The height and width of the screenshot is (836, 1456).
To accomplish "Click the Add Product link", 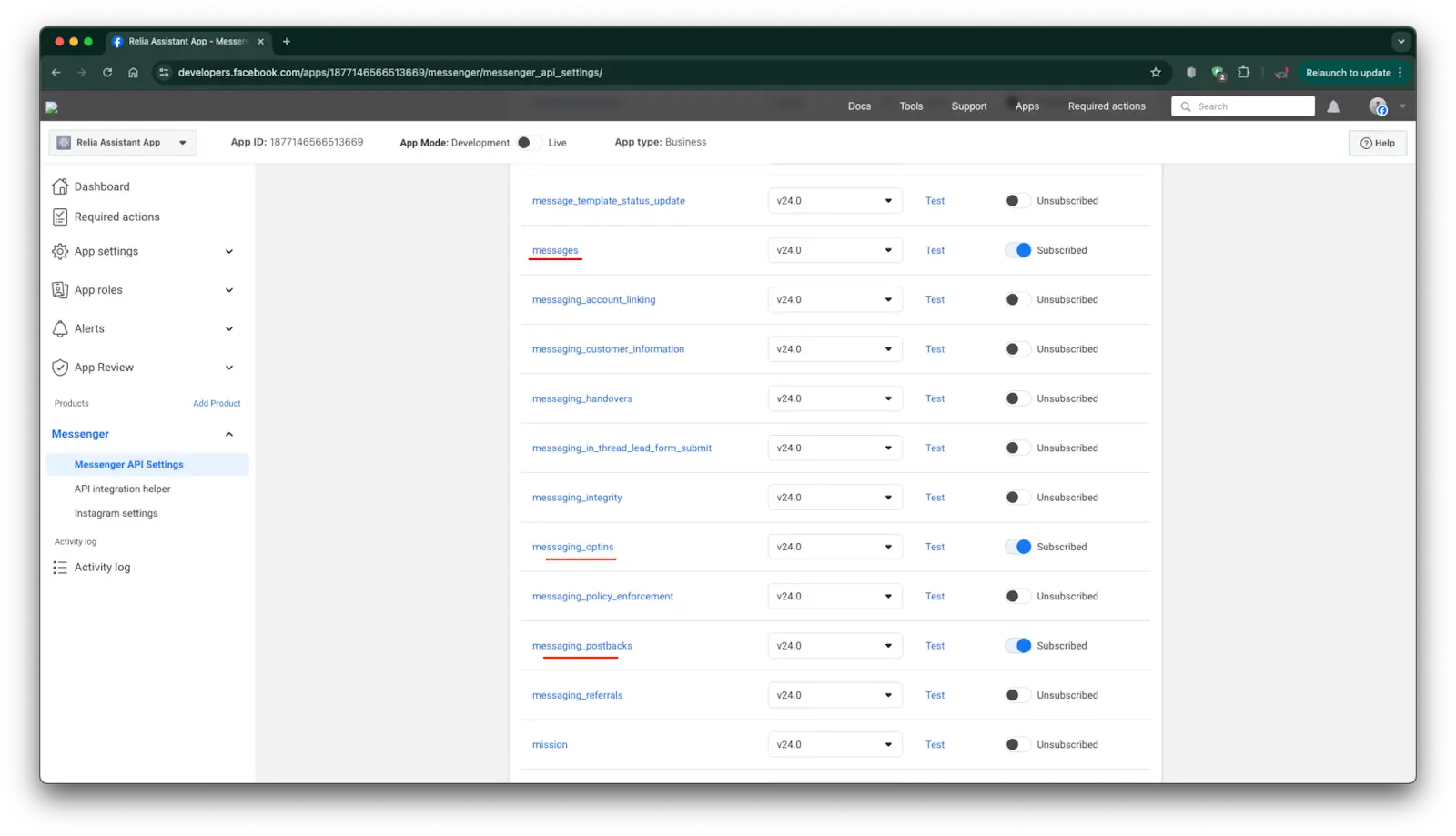I will point(217,403).
